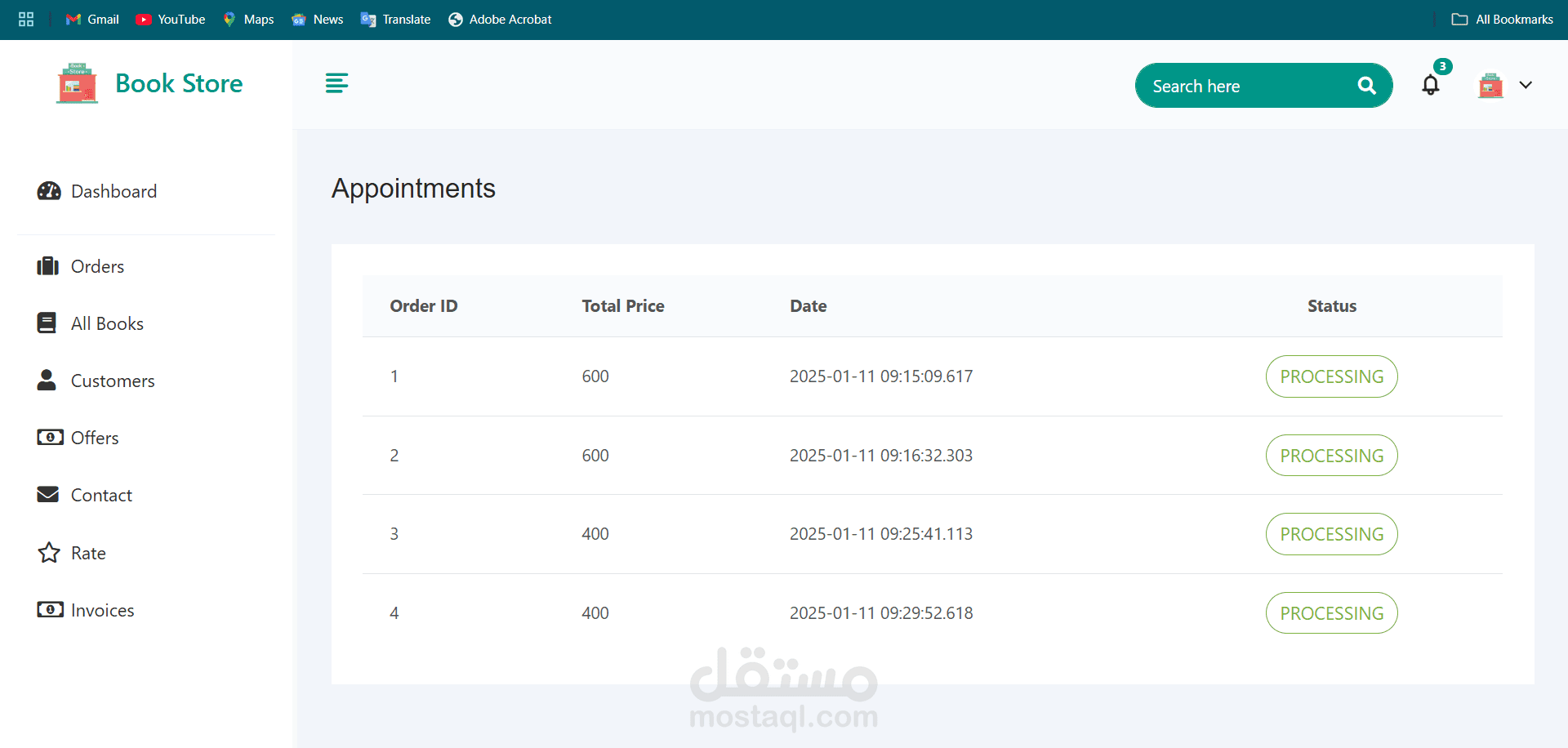Select date 2025-01-11 09:15:09.617
The width and height of the screenshot is (1568, 748).
(881, 376)
